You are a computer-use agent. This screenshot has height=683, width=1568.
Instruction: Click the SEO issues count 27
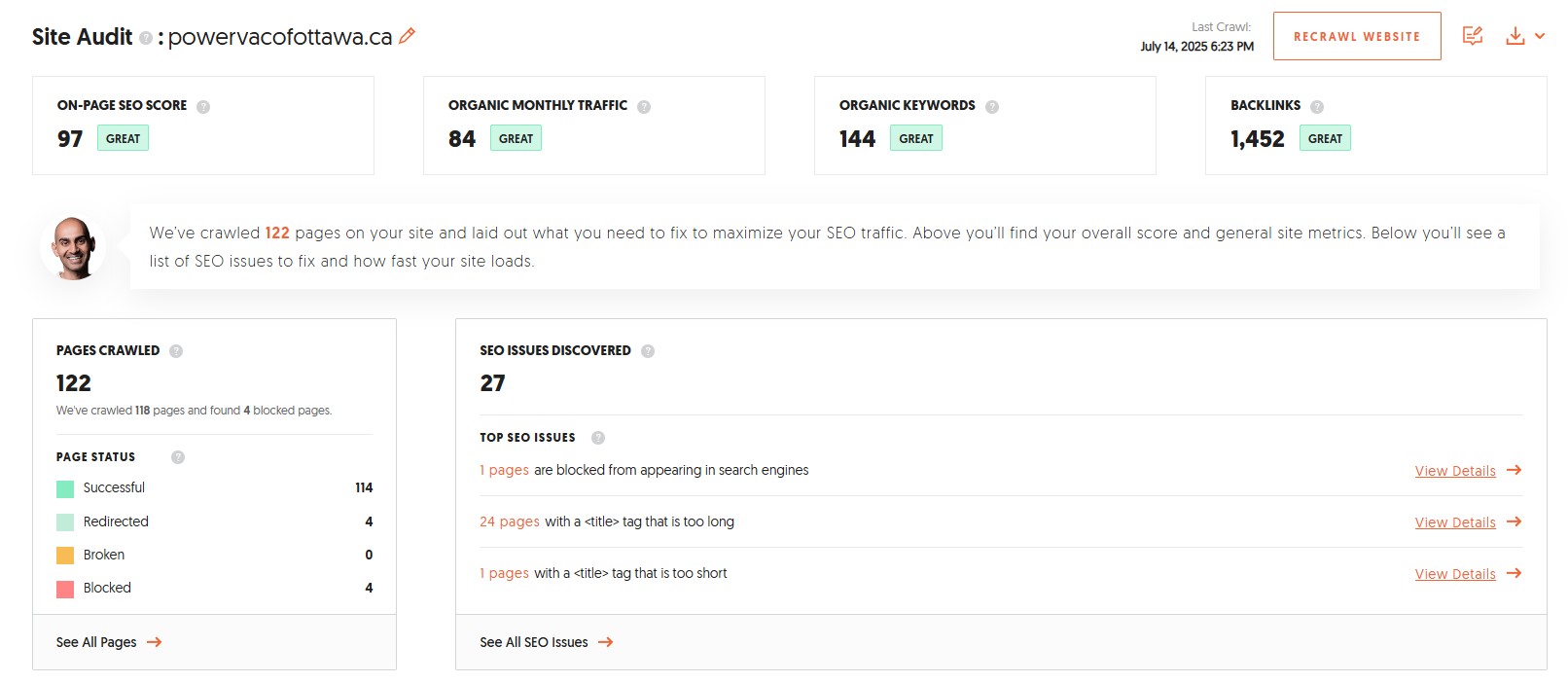pos(492,383)
